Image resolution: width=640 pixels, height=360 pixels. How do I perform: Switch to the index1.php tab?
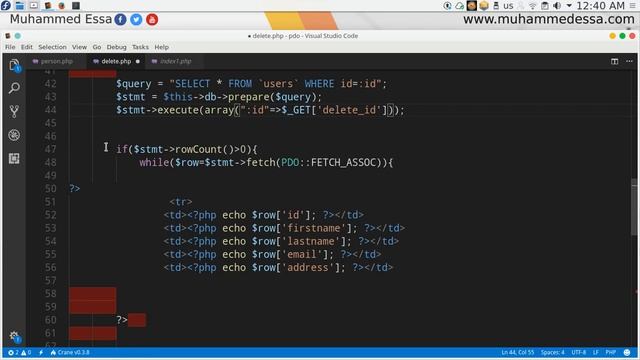pos(176,61)
